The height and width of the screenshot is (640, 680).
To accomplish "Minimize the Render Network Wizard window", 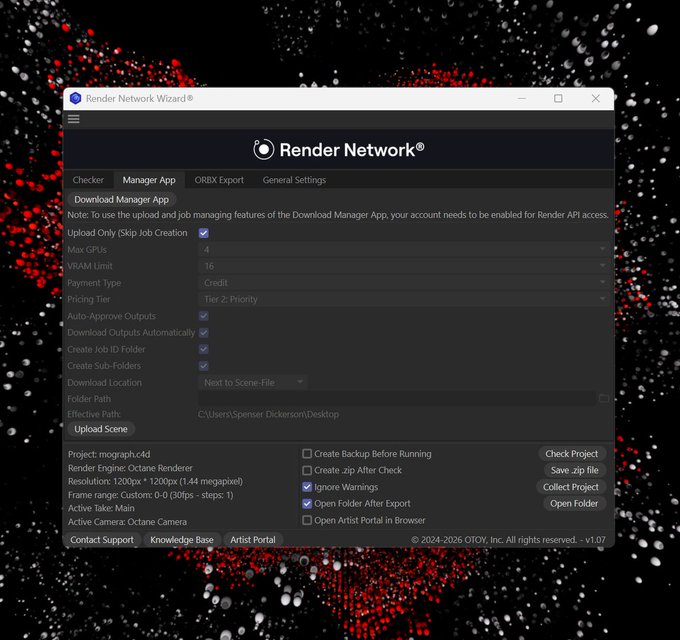I will click(x=522, y=98).
